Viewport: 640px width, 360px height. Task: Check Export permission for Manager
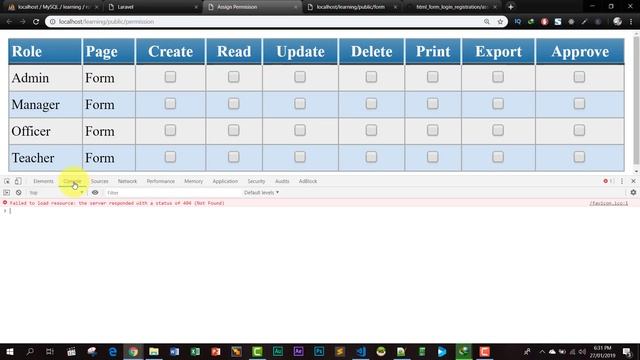tap(498, 104)
